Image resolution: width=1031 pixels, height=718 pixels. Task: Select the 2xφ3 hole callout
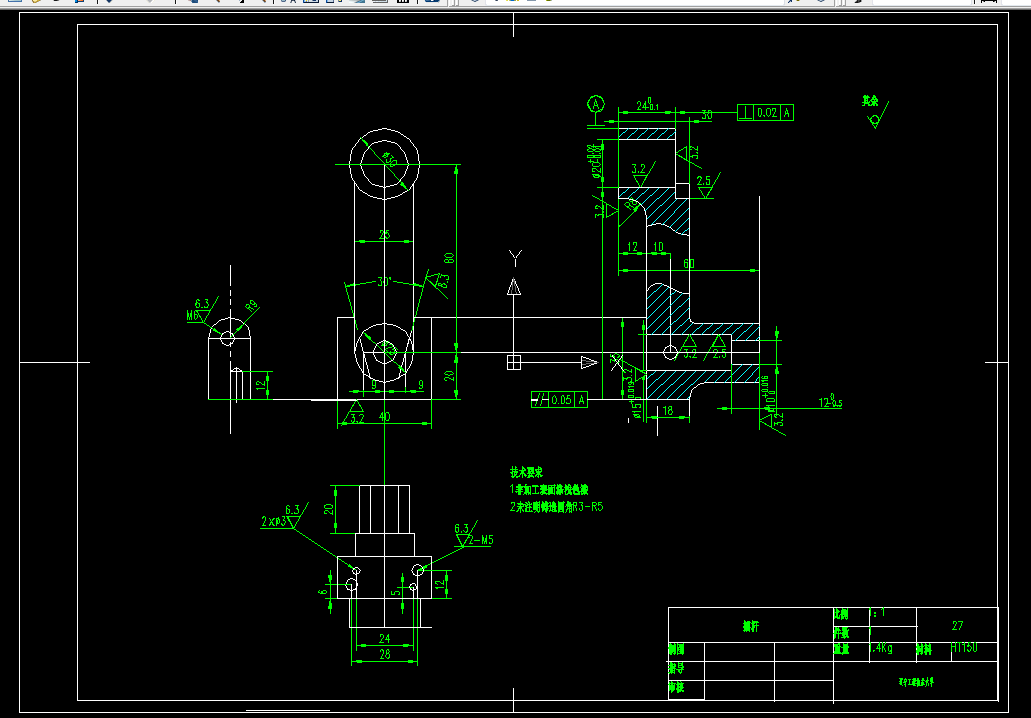tap(274, 521)
